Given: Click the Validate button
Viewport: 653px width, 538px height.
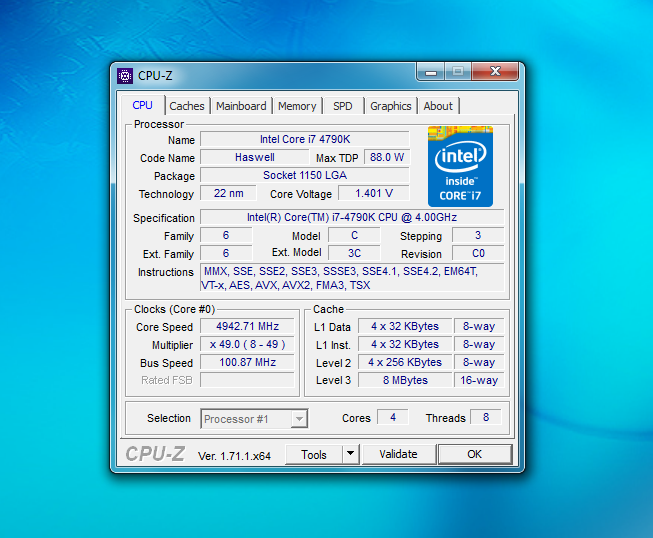Looking at the screenshot, I should point(399,454).
